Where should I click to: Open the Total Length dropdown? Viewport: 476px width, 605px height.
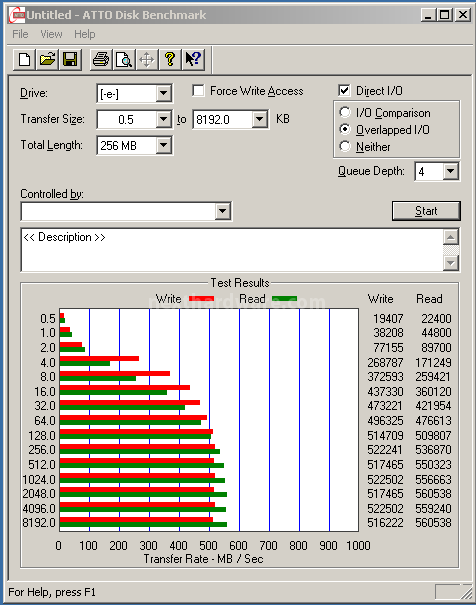pyautogui.click(x=164, y=145)
